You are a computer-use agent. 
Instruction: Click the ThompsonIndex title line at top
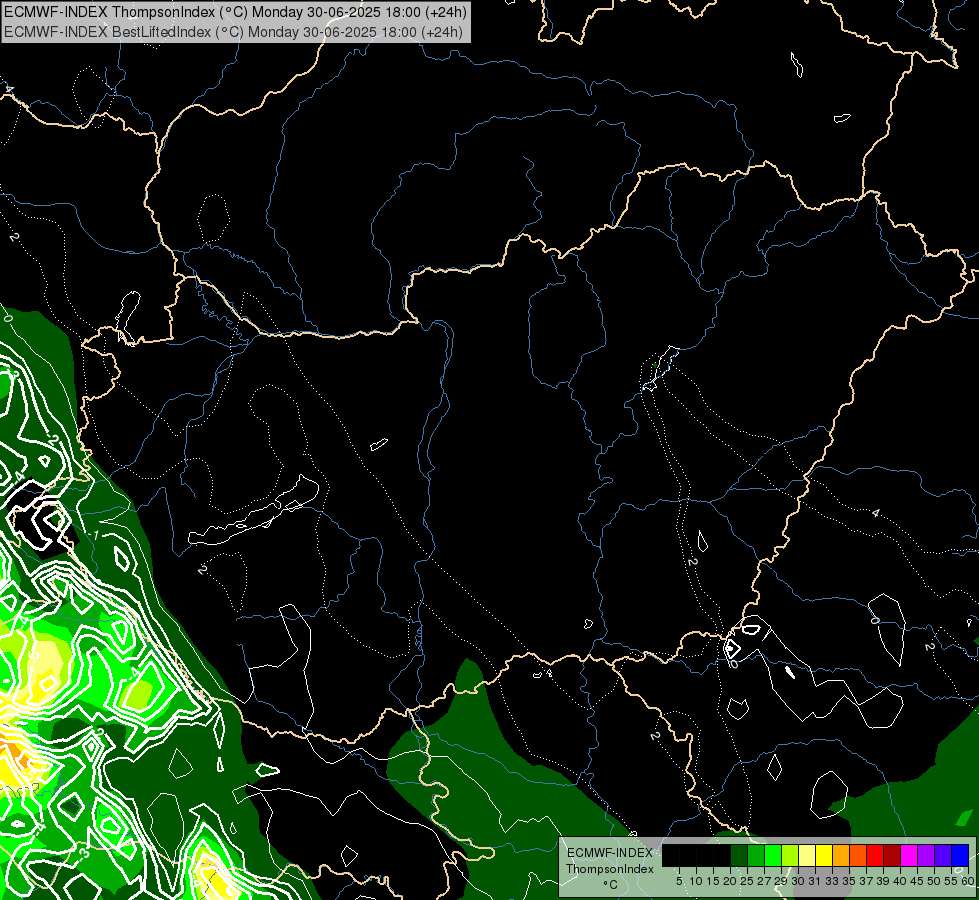point(235,12)
